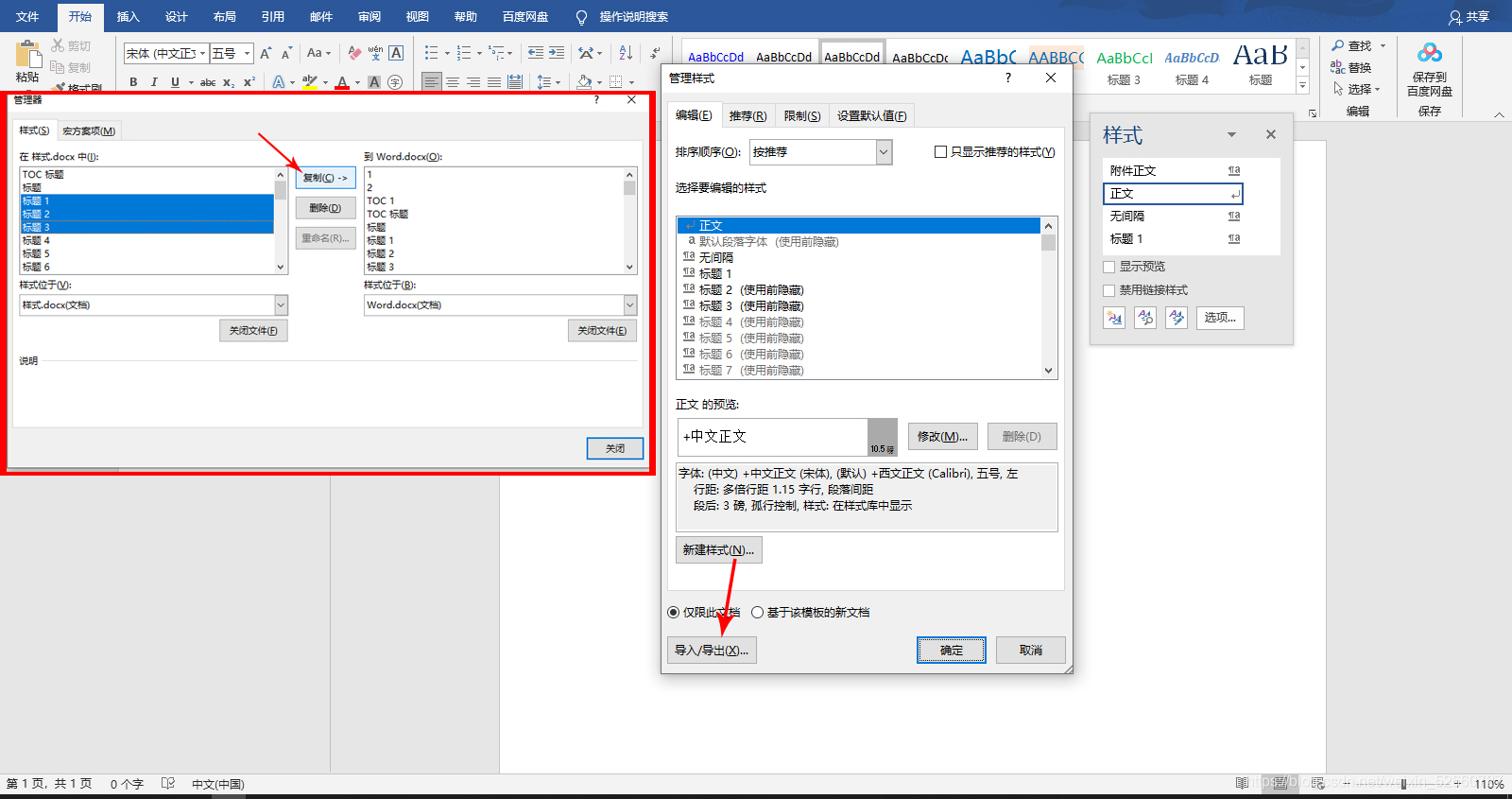Open Style Inspector icon in Styles pane

click(x=1145, y=318)
